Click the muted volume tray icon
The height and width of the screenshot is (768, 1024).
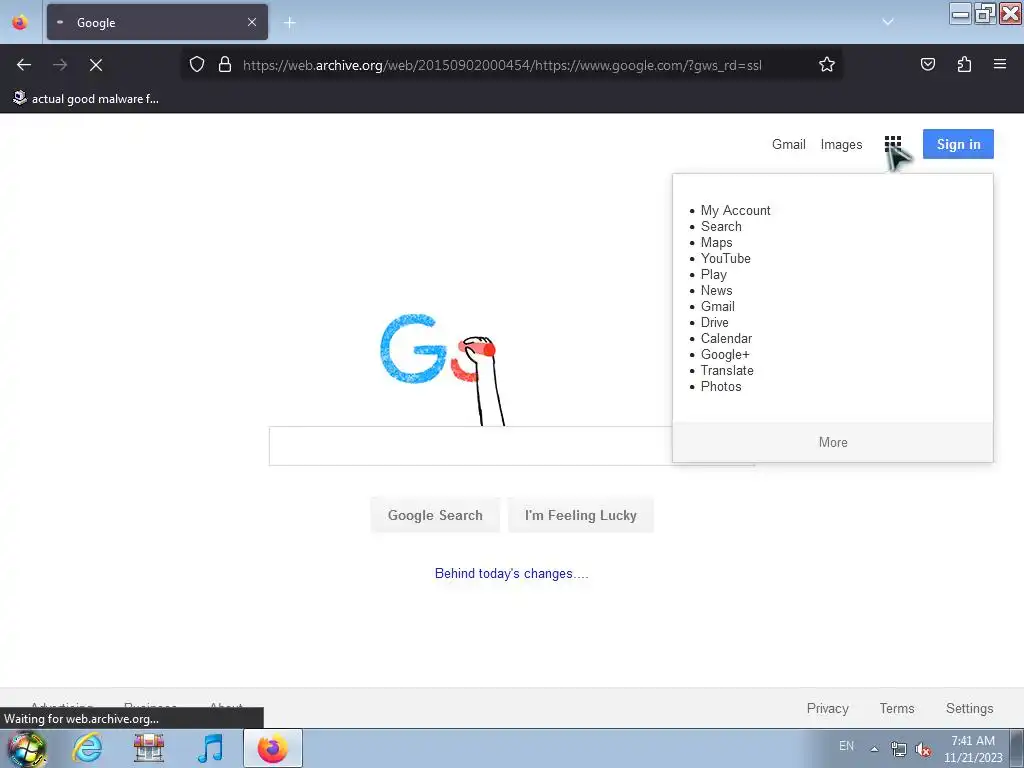[923, 750]
